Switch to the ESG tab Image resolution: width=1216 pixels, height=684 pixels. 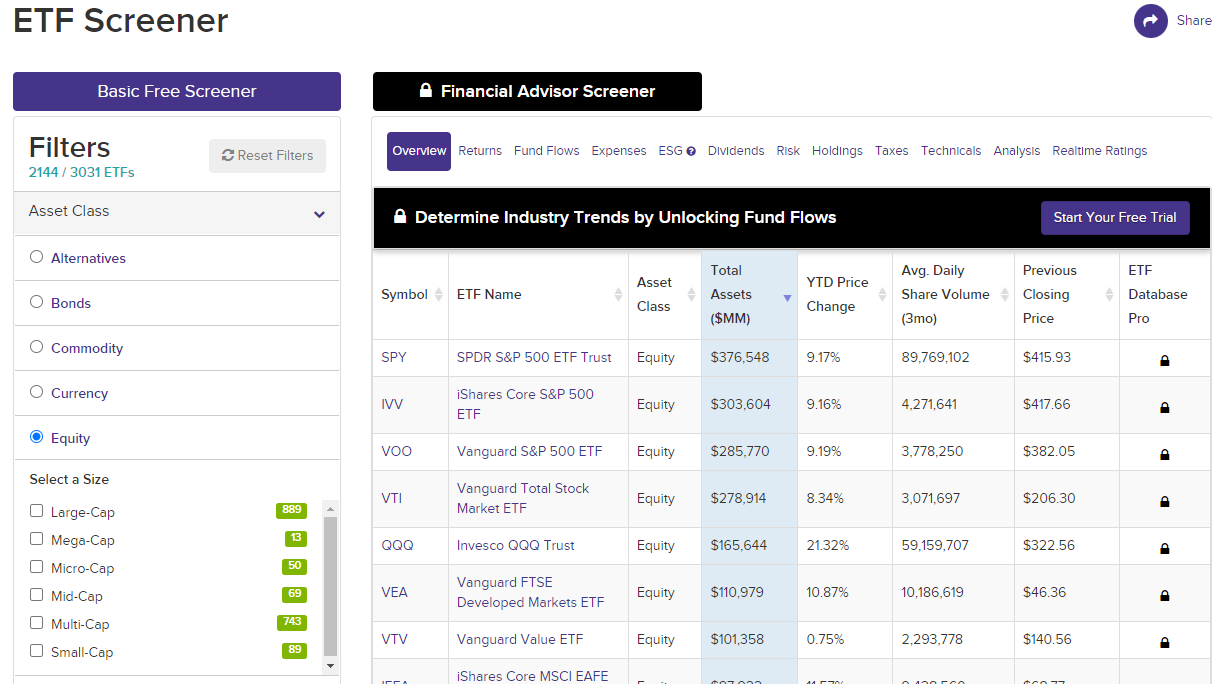pyautogui.click(x=670, y=151)
